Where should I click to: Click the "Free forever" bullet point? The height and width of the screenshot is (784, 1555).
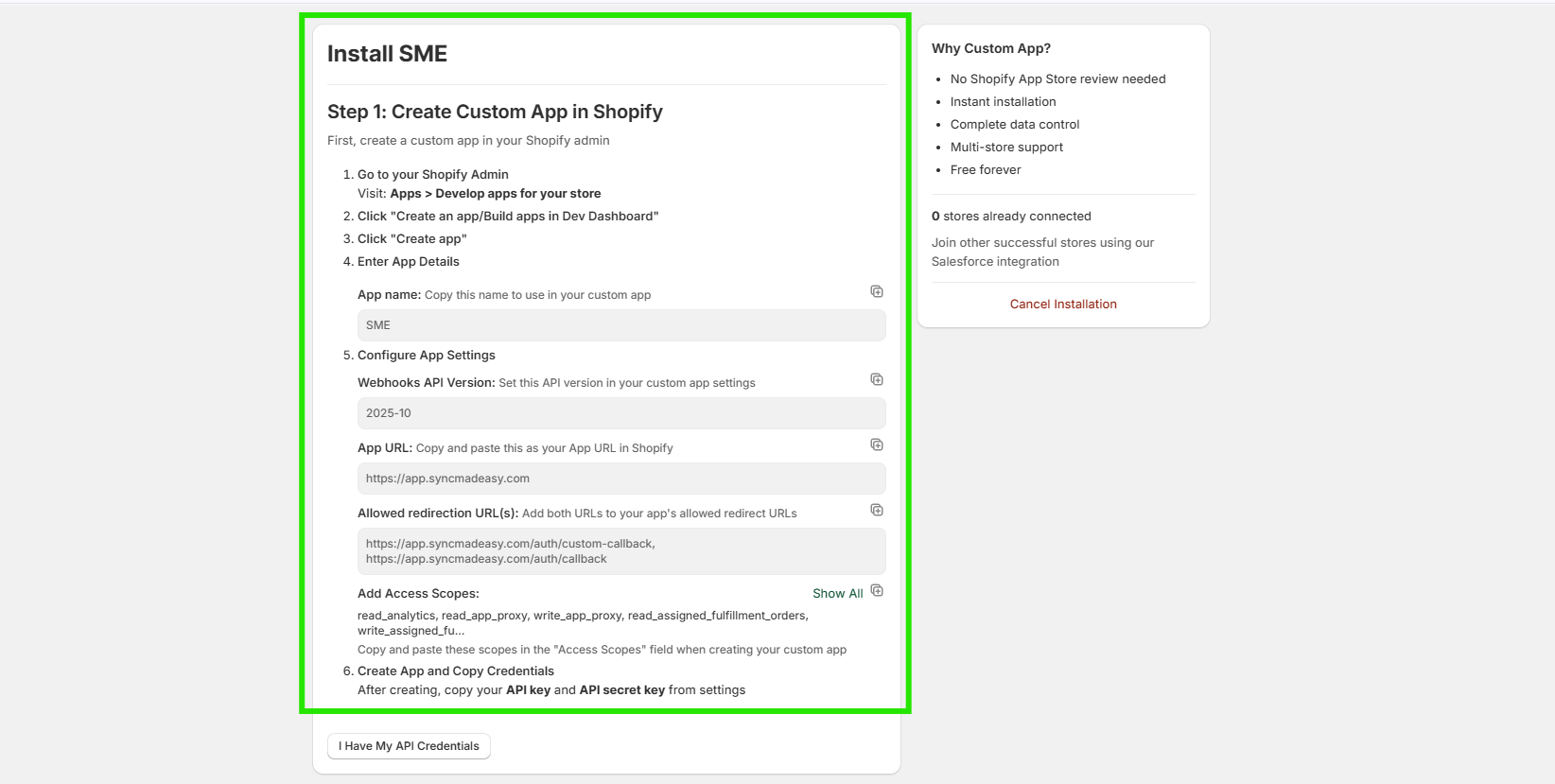coord(986,170)
